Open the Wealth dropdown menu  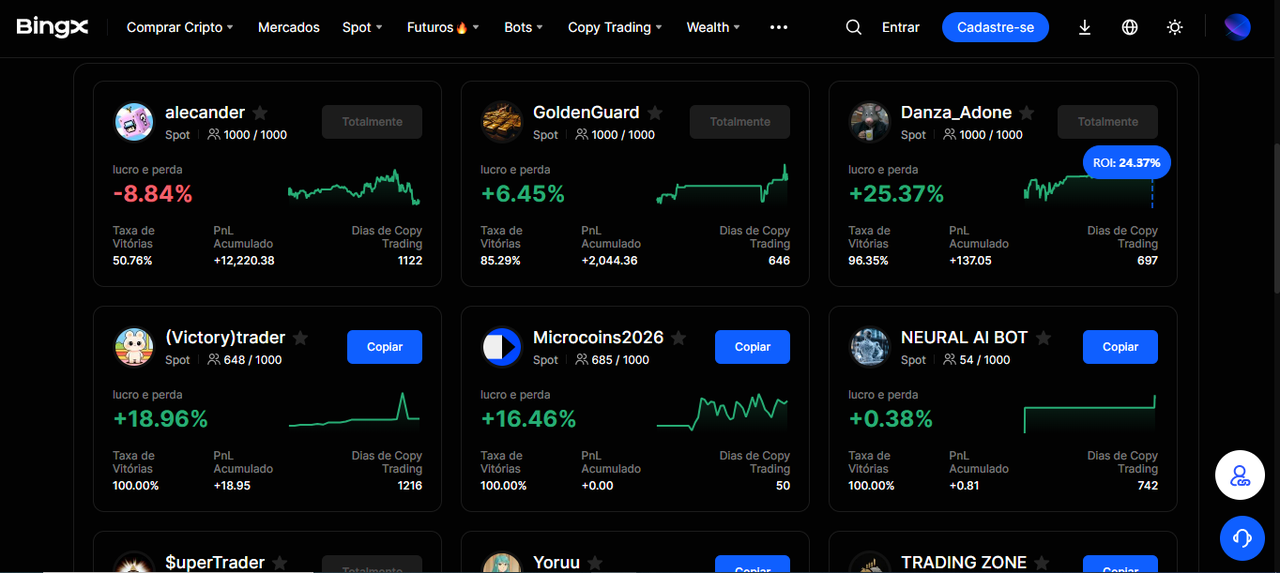click(x=713, y=27)
